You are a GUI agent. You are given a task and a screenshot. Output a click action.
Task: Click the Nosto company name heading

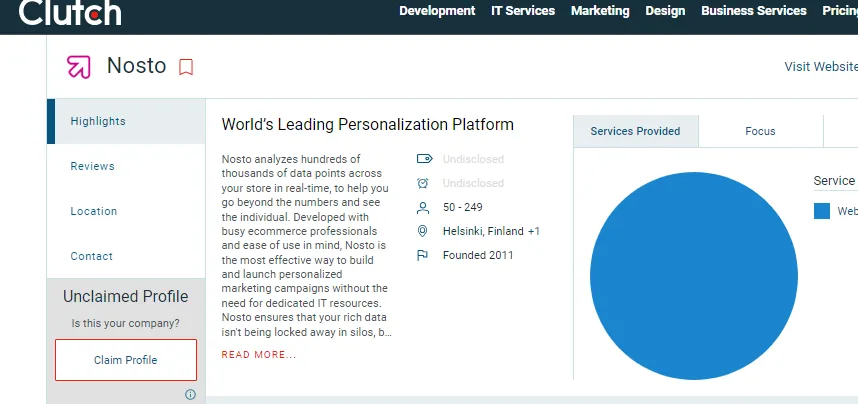[136, 66]
